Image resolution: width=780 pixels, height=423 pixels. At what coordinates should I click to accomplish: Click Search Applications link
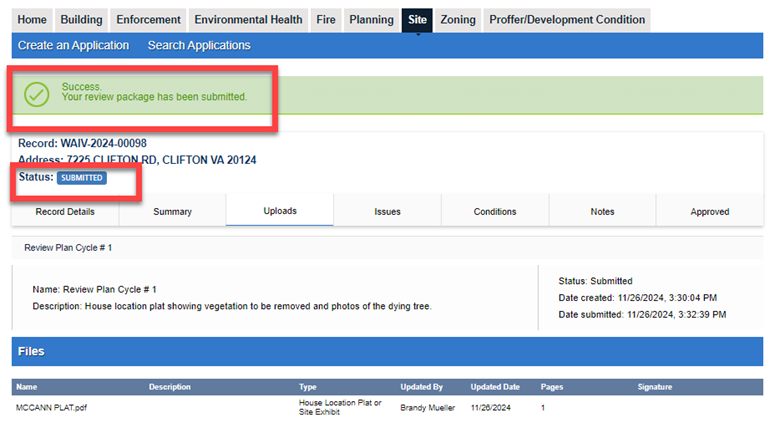pos(199,46)
